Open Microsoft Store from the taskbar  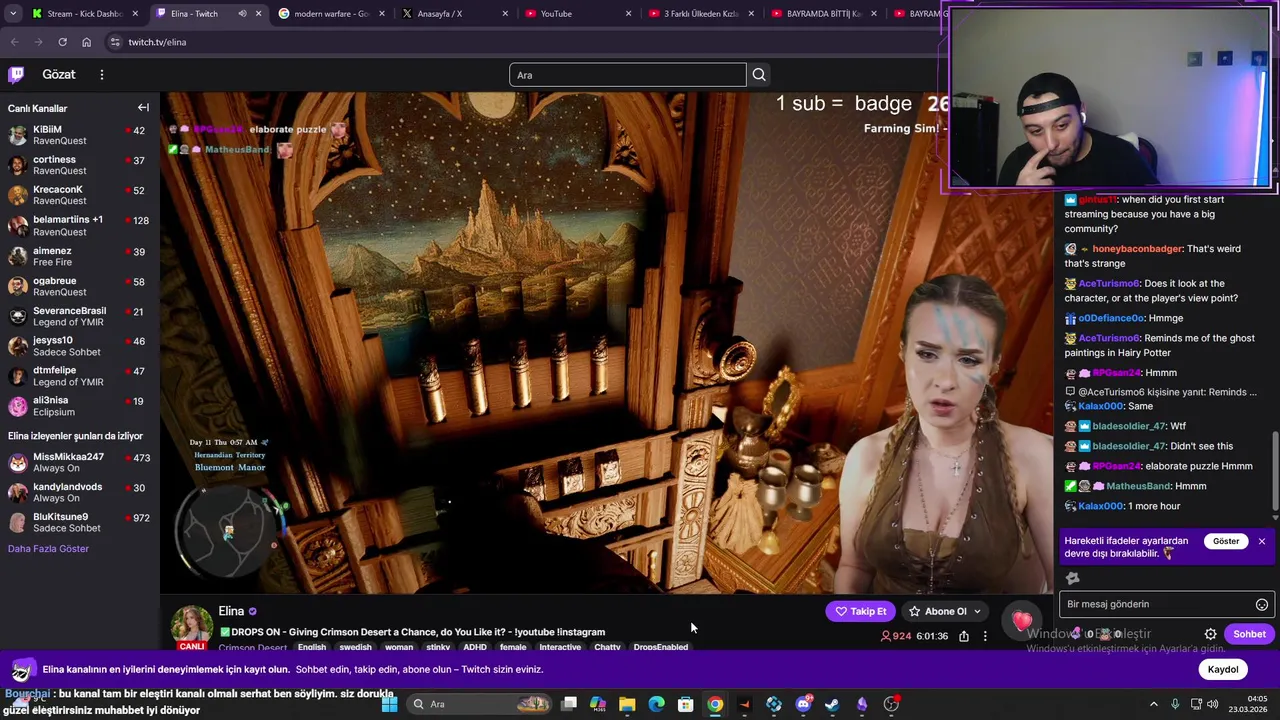[x=686, y=704]
